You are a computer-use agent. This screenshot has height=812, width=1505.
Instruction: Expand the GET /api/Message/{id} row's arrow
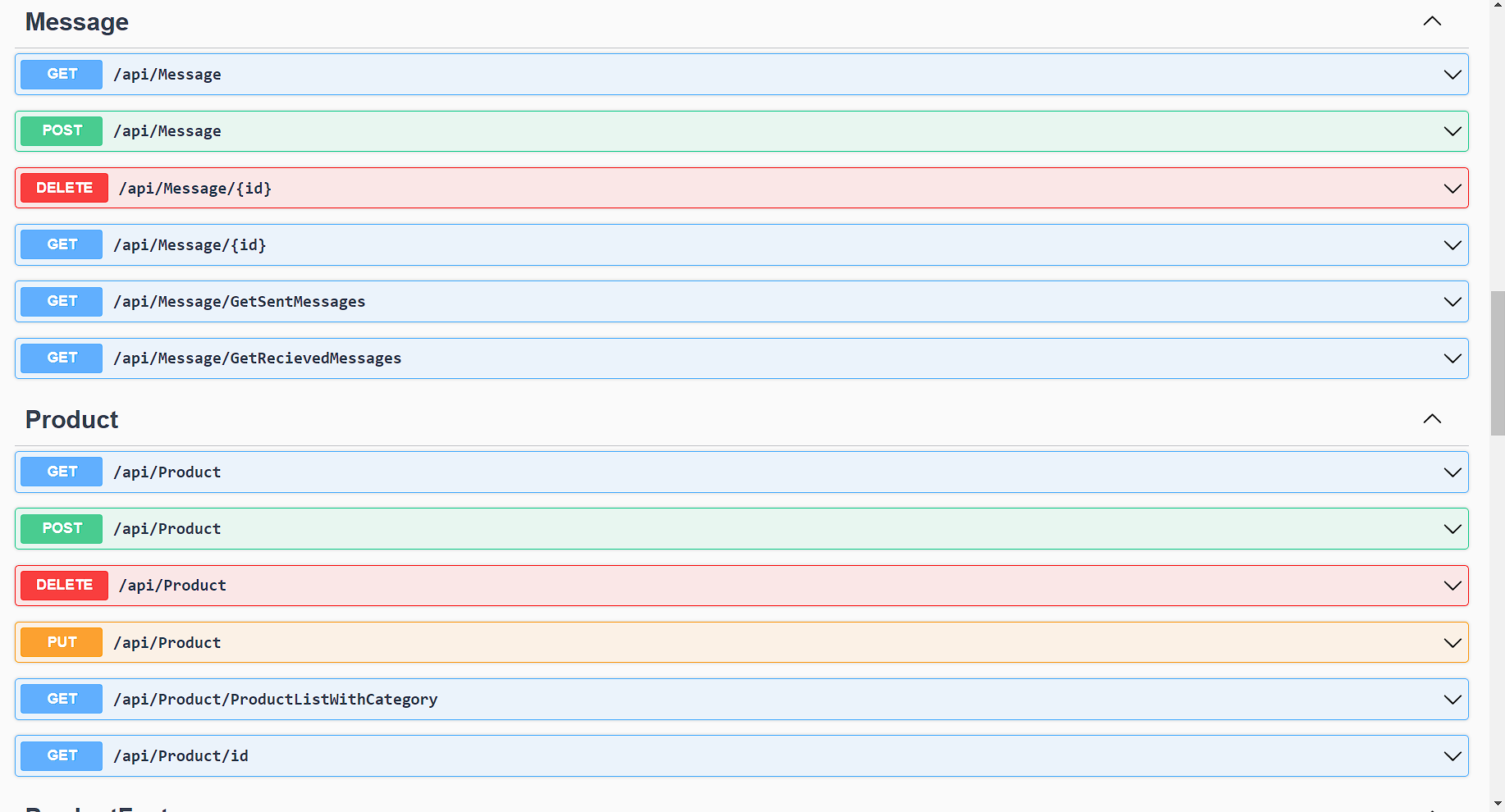[1452, 245]
